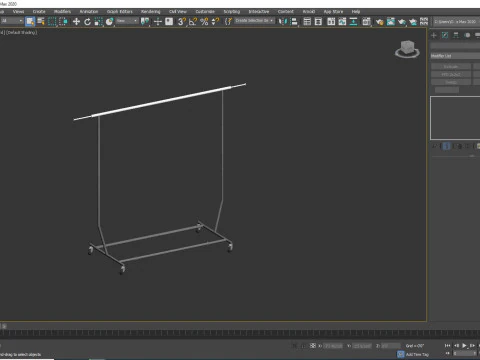Toggle Spinner Snap
480x360 pixels.
216,22
